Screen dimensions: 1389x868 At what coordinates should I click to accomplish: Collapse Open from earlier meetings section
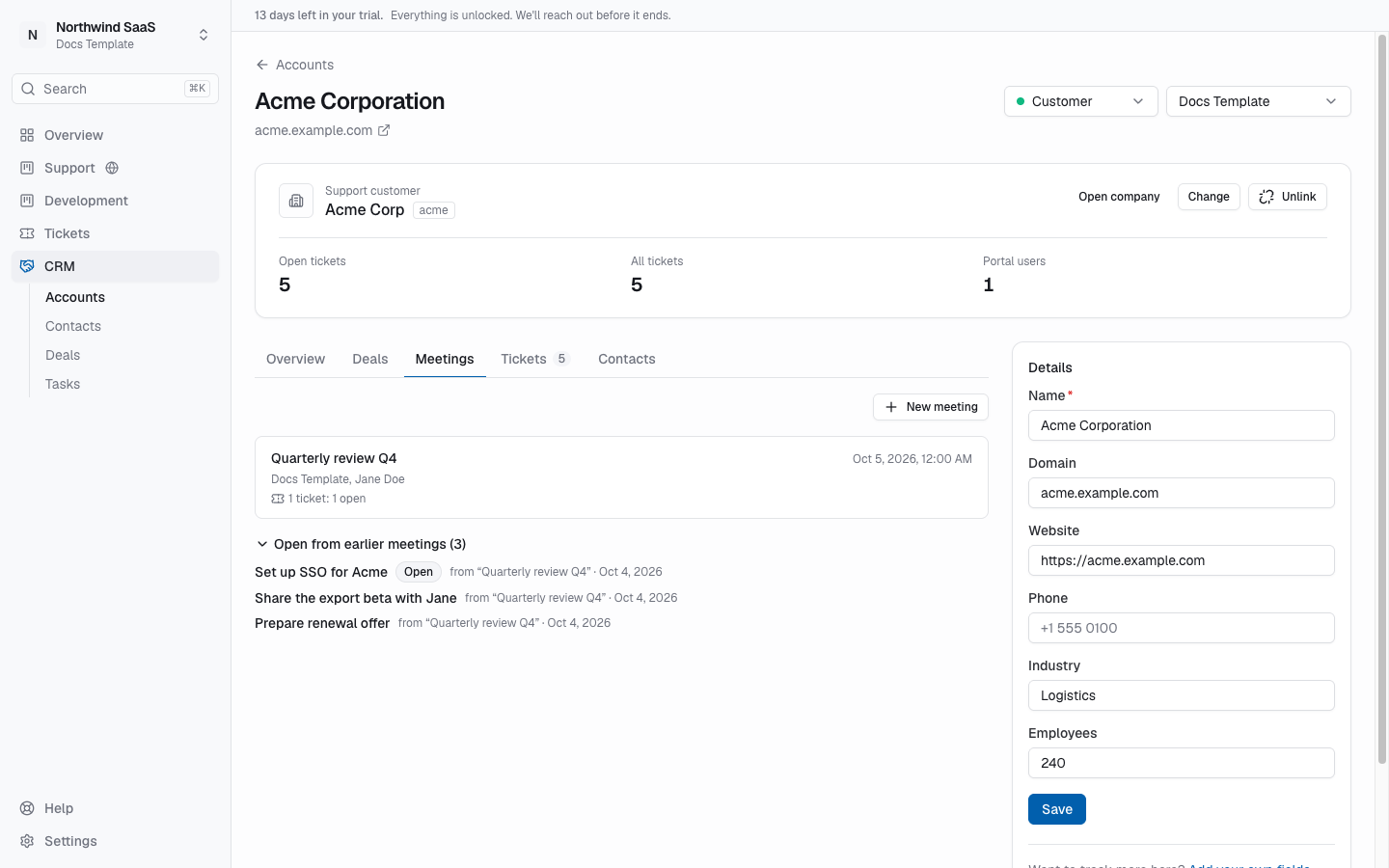361,544
